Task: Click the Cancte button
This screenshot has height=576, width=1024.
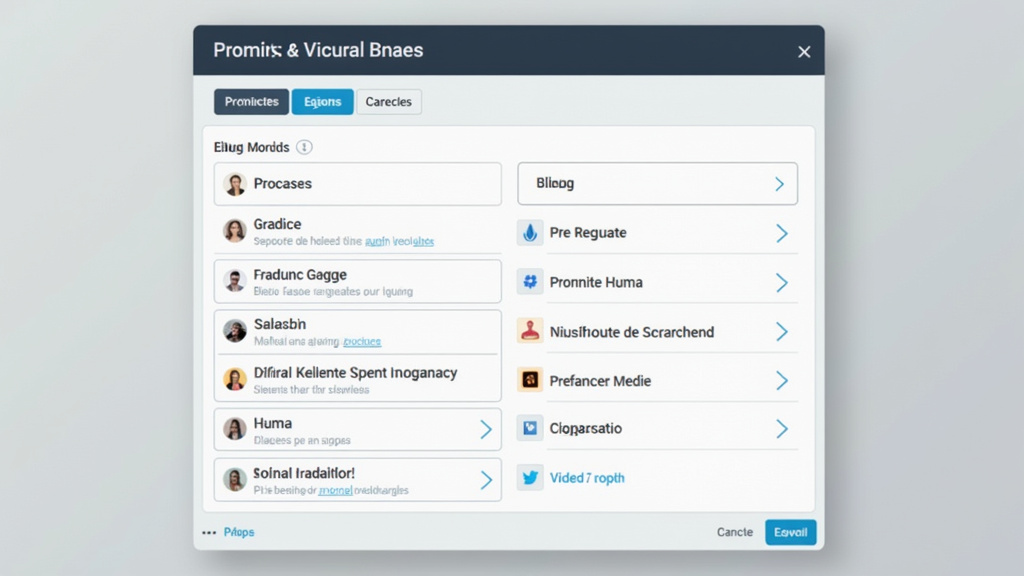Action: (735, 532)
